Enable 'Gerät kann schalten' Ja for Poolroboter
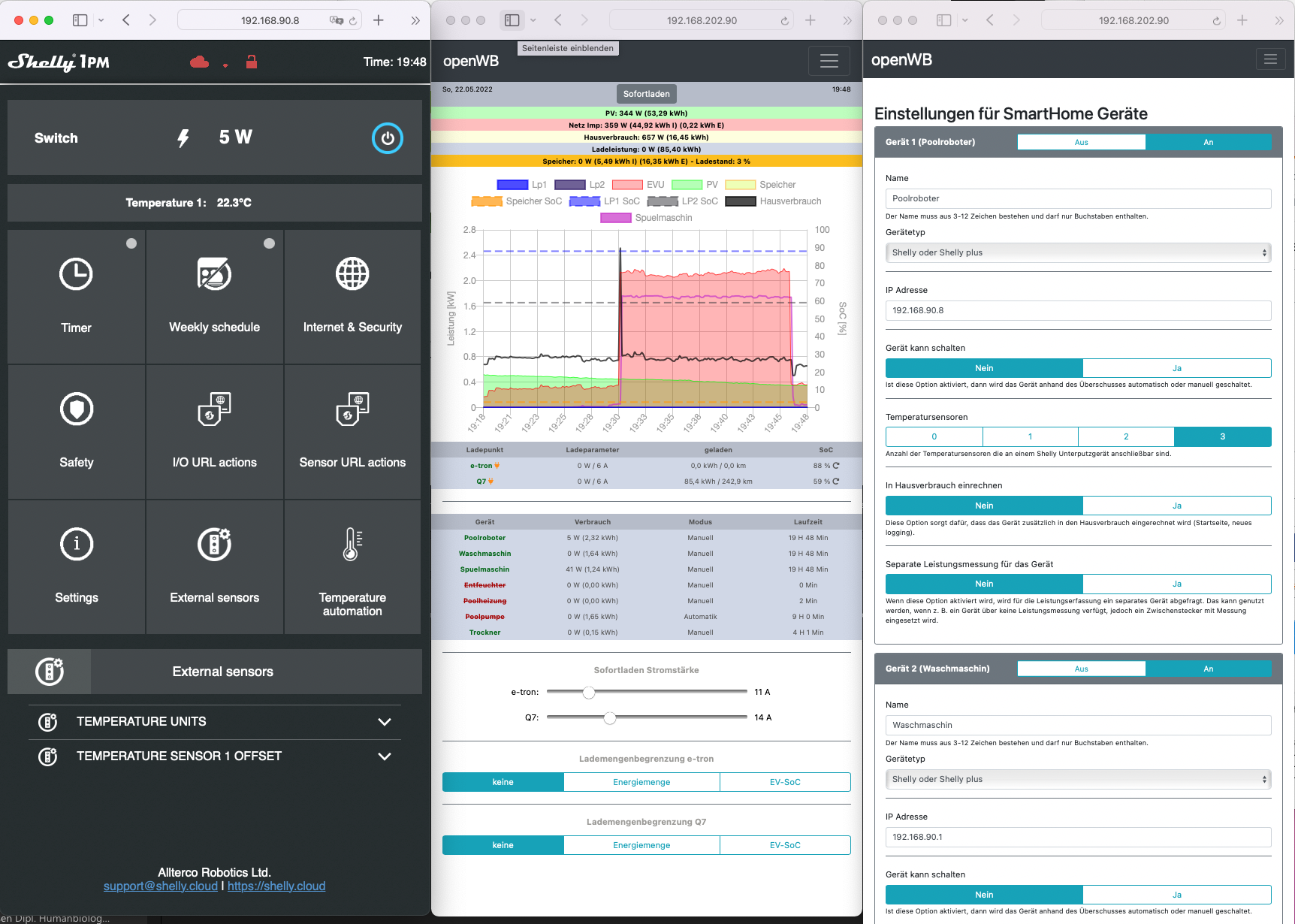 coord(1176,368)
